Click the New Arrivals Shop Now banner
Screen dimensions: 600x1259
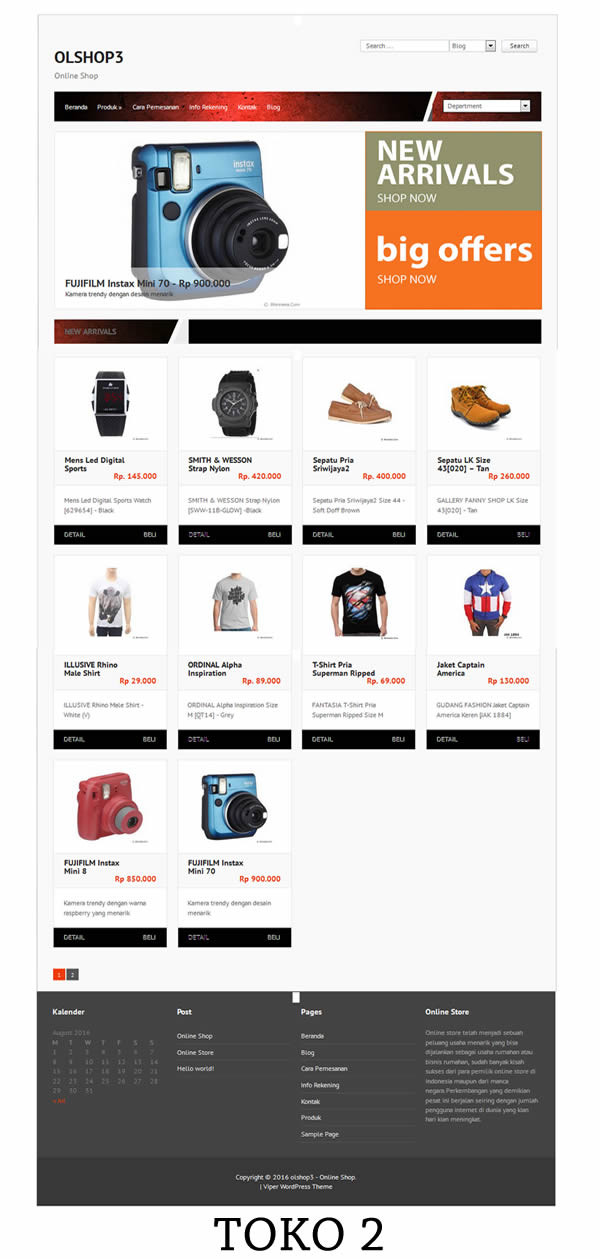coord(453,171)
